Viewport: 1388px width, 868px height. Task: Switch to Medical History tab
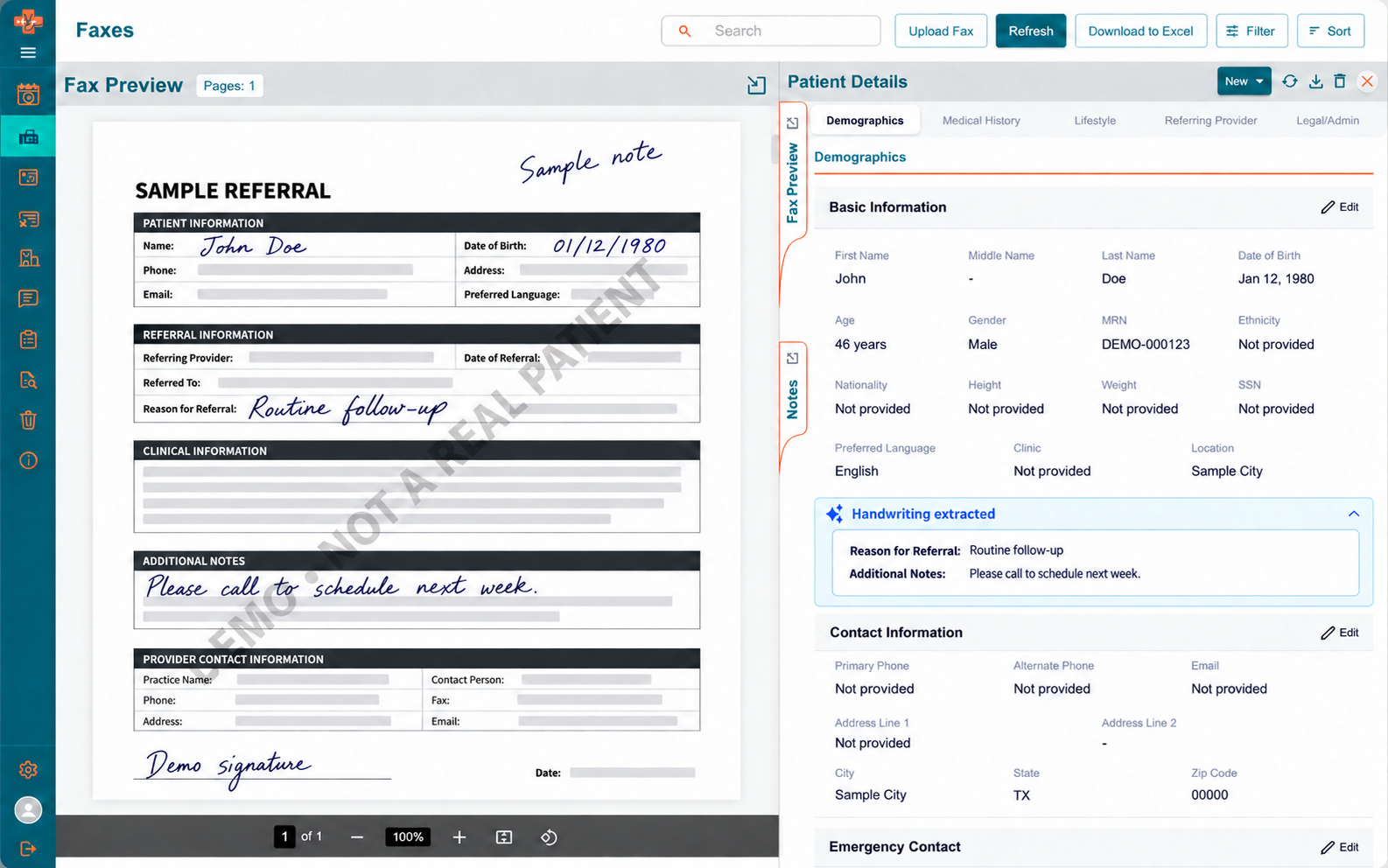[x=981, y=121]
